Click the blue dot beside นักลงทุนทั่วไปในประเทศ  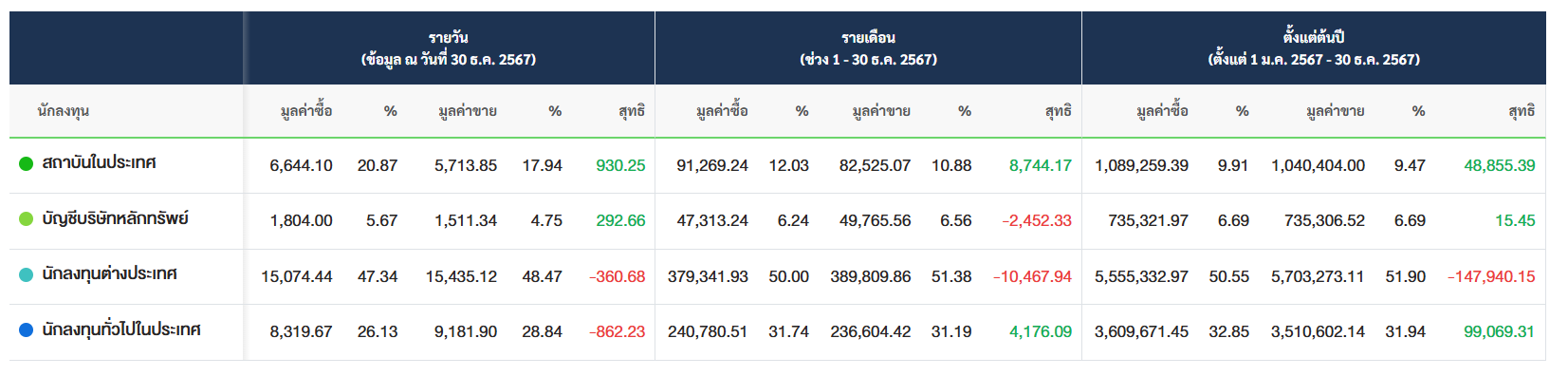coord(27,330)
